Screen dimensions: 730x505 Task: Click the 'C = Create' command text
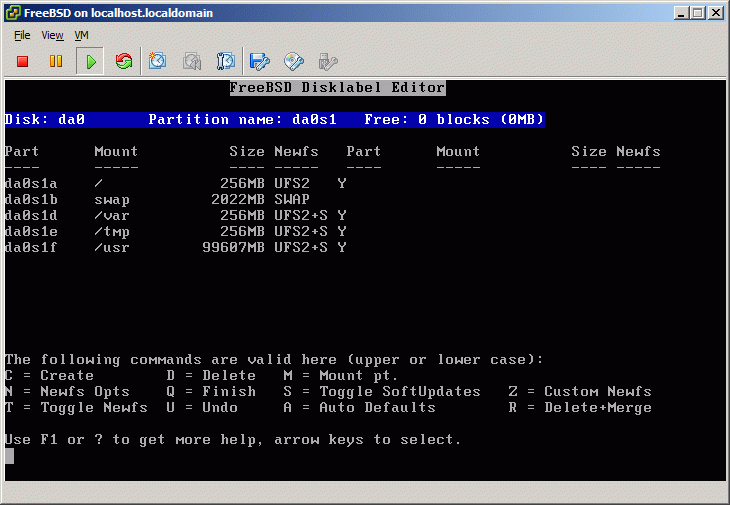point(49,376)
